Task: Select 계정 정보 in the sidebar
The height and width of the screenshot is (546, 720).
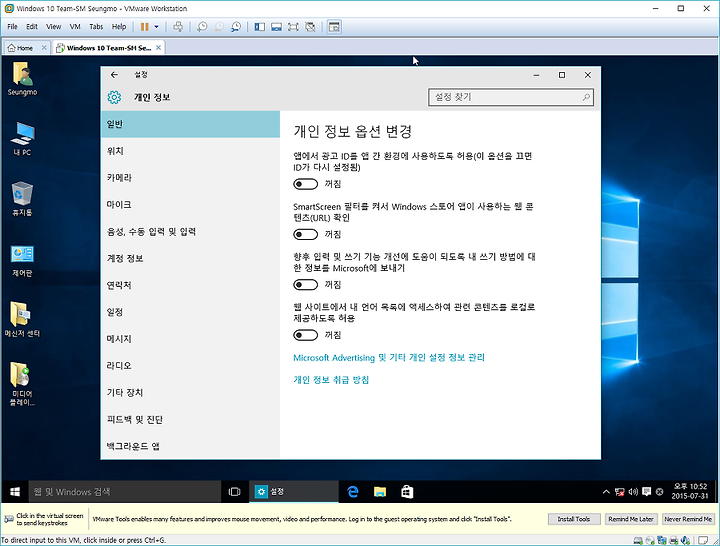Action: [x=190, y=258]
